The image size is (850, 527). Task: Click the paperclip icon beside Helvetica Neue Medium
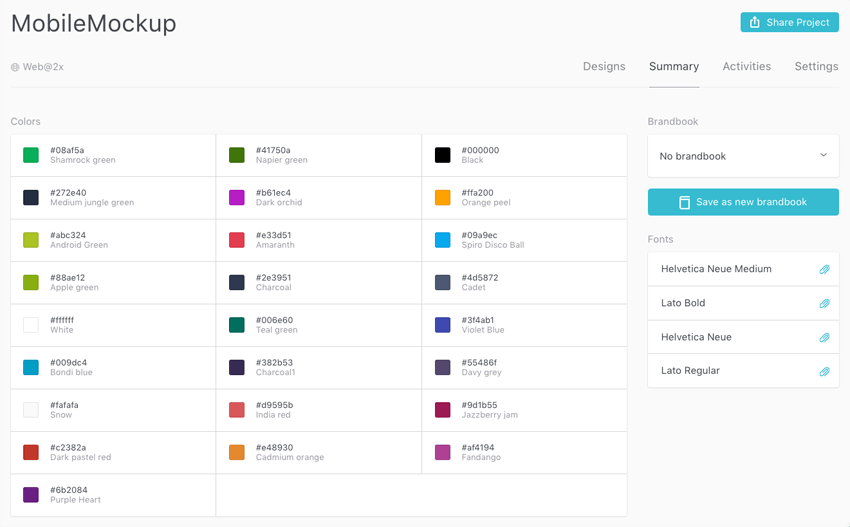point(824,270)
